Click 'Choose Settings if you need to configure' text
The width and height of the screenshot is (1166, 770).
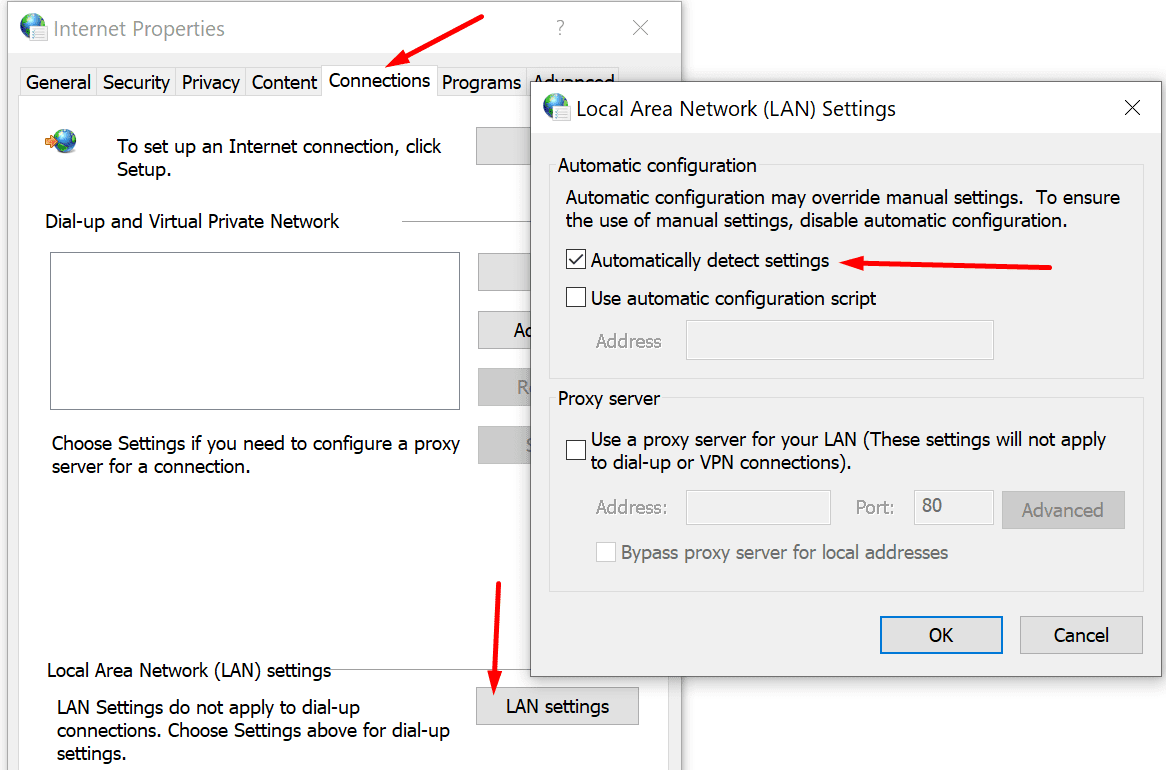coord(256,455)
